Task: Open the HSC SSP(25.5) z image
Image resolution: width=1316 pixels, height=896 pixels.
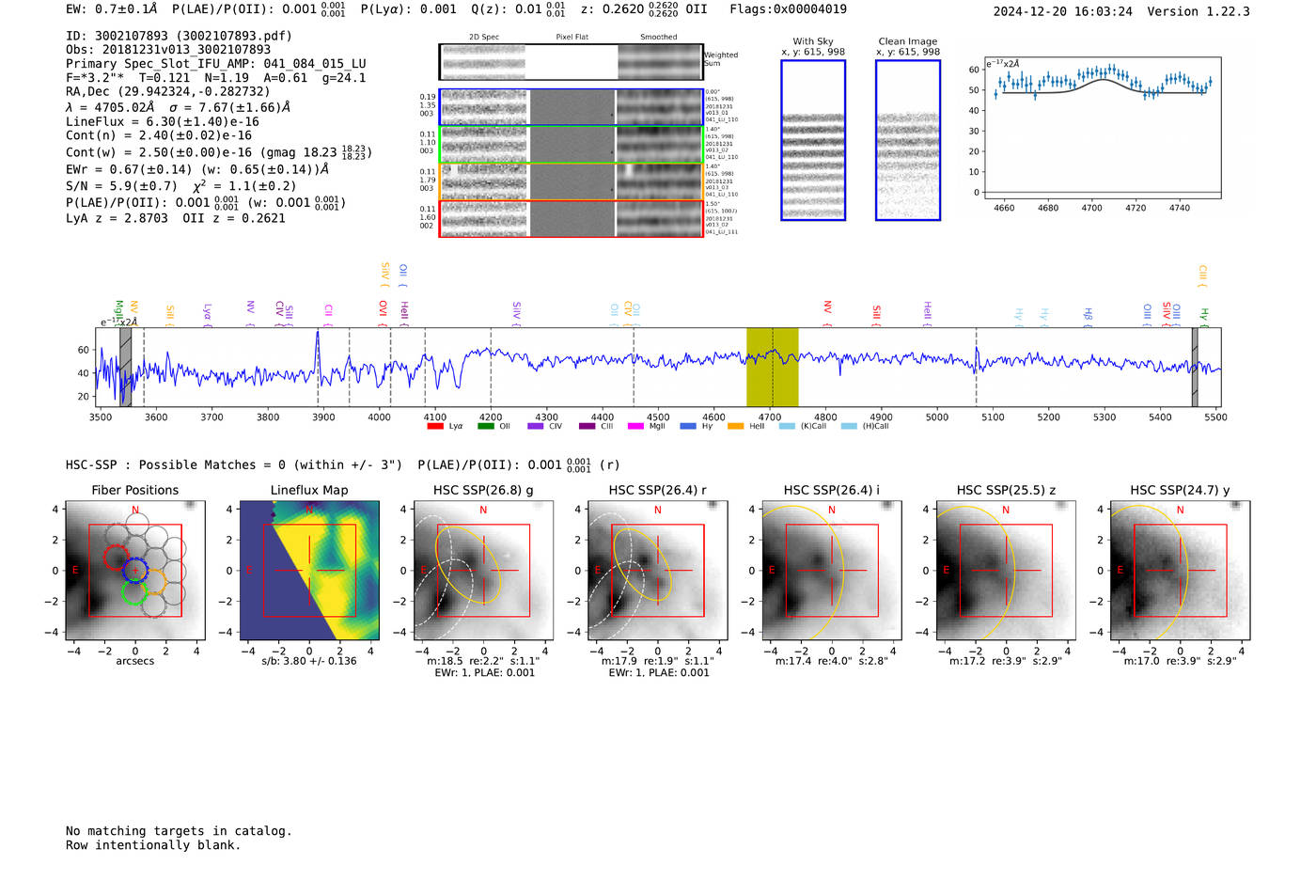Action: [x=1006, y=570]
